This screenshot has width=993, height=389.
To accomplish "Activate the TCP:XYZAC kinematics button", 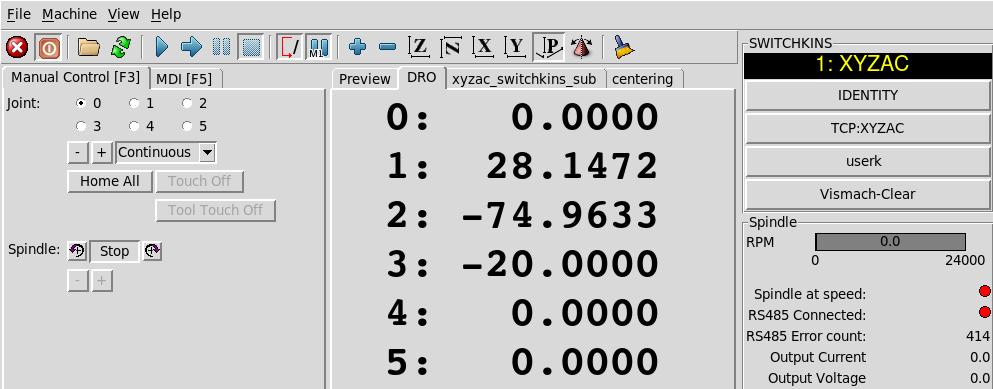I will [x=867, y=129].
